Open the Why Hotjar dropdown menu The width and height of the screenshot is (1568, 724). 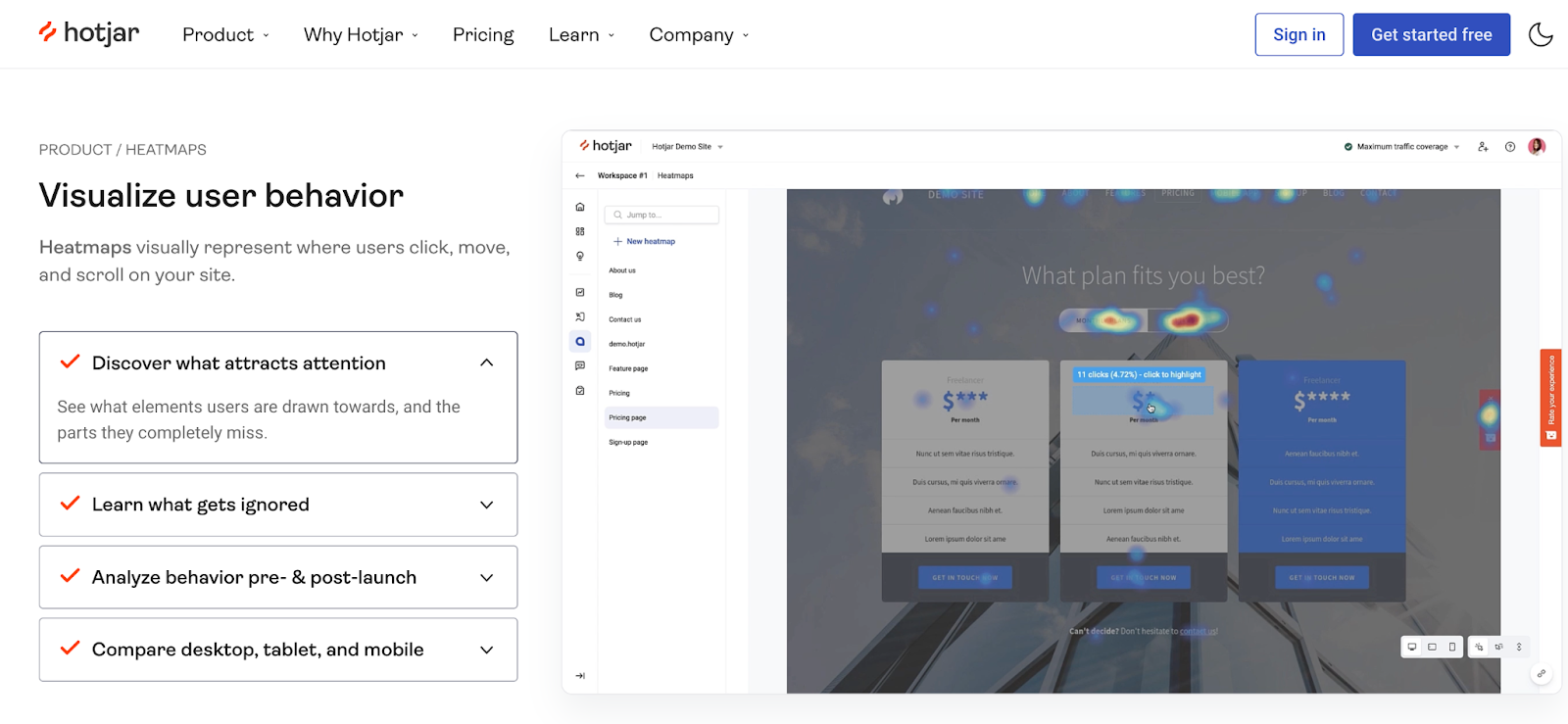[361, 35]
